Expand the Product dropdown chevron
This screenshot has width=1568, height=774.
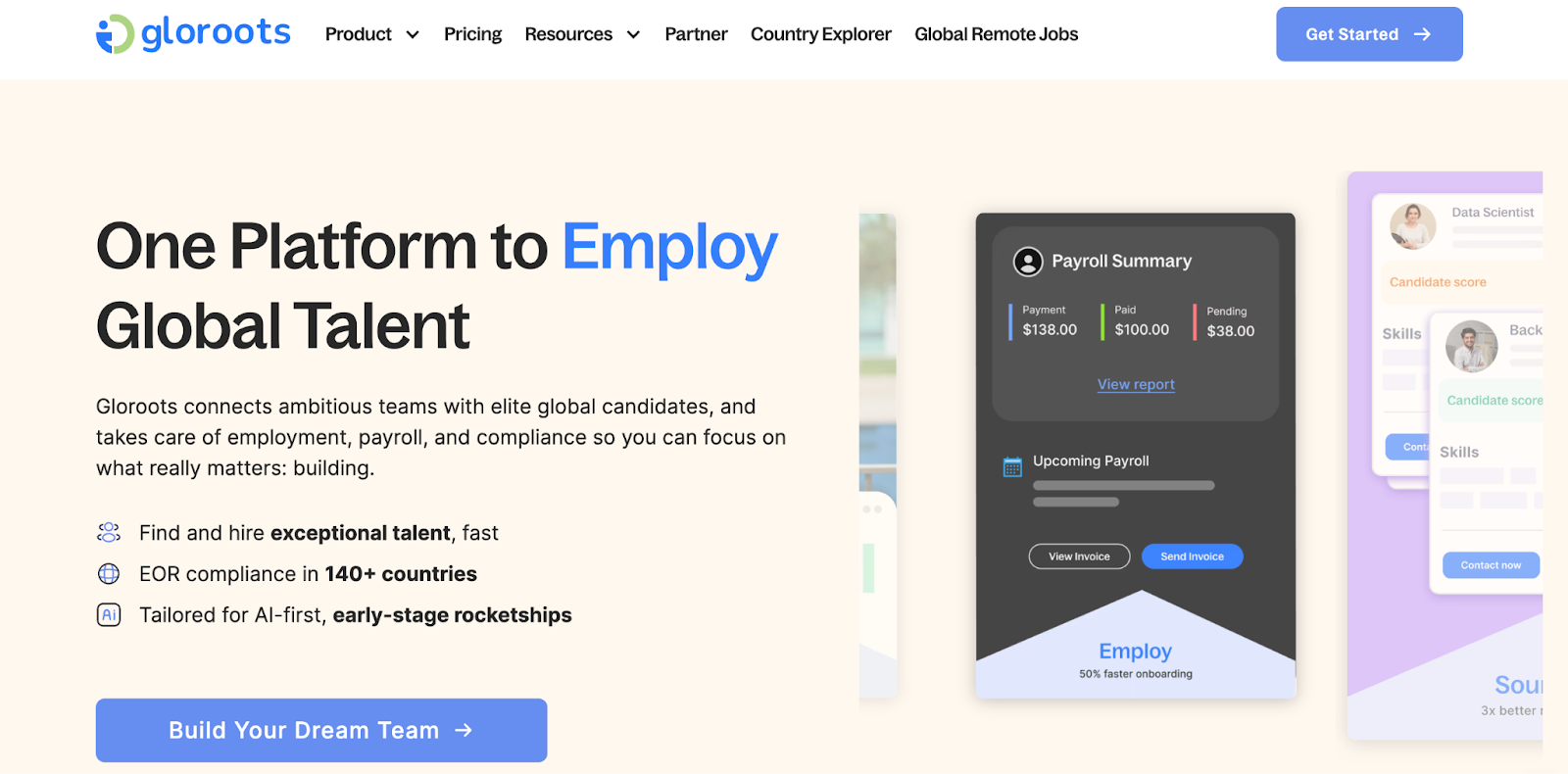point(413,35)
